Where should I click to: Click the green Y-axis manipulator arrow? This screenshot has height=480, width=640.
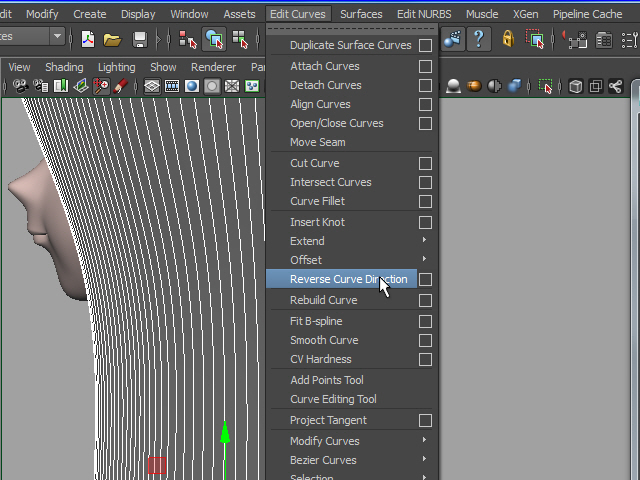(x=225, y=432)
